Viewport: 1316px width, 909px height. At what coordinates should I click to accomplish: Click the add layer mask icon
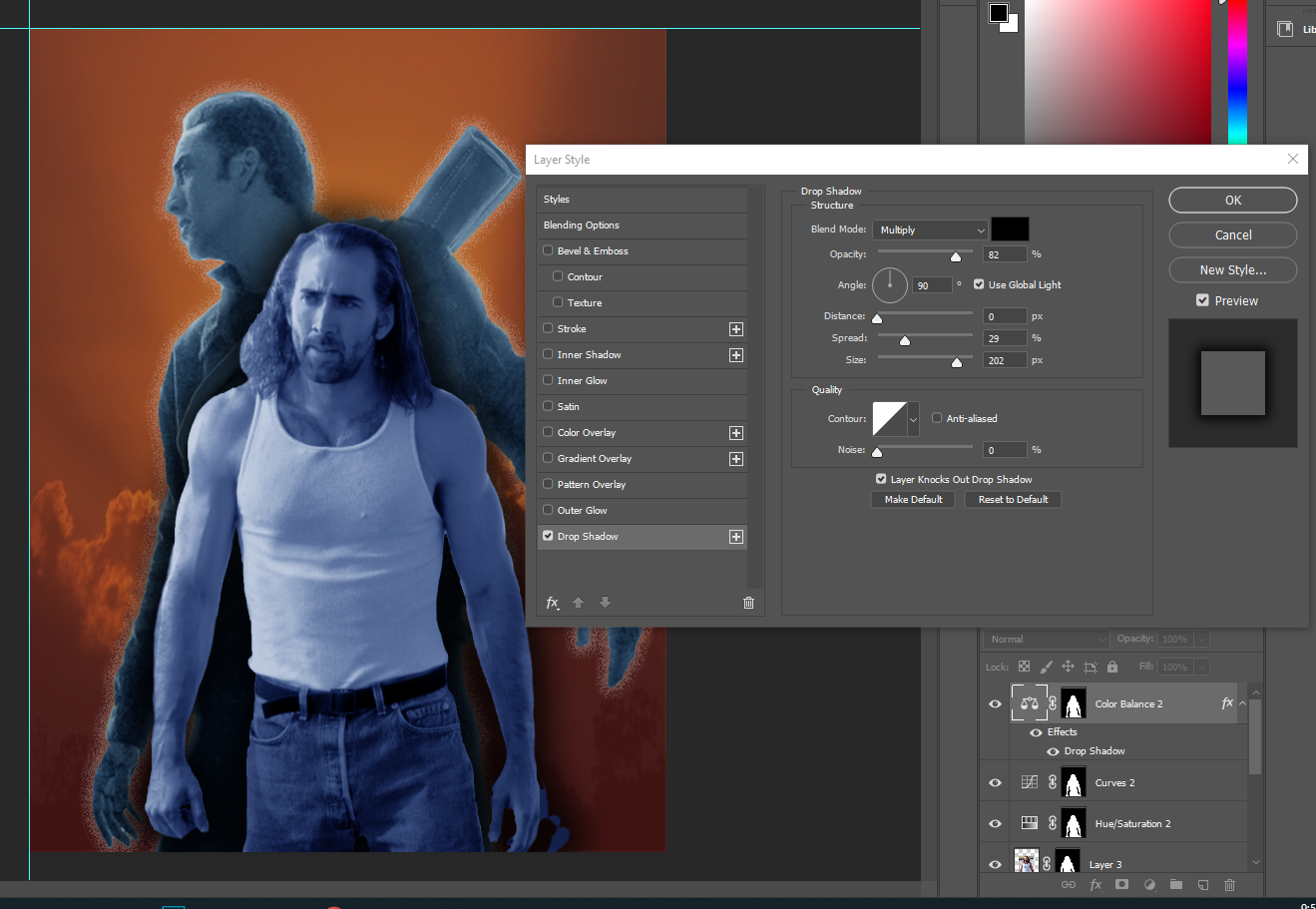point(1122,885)
